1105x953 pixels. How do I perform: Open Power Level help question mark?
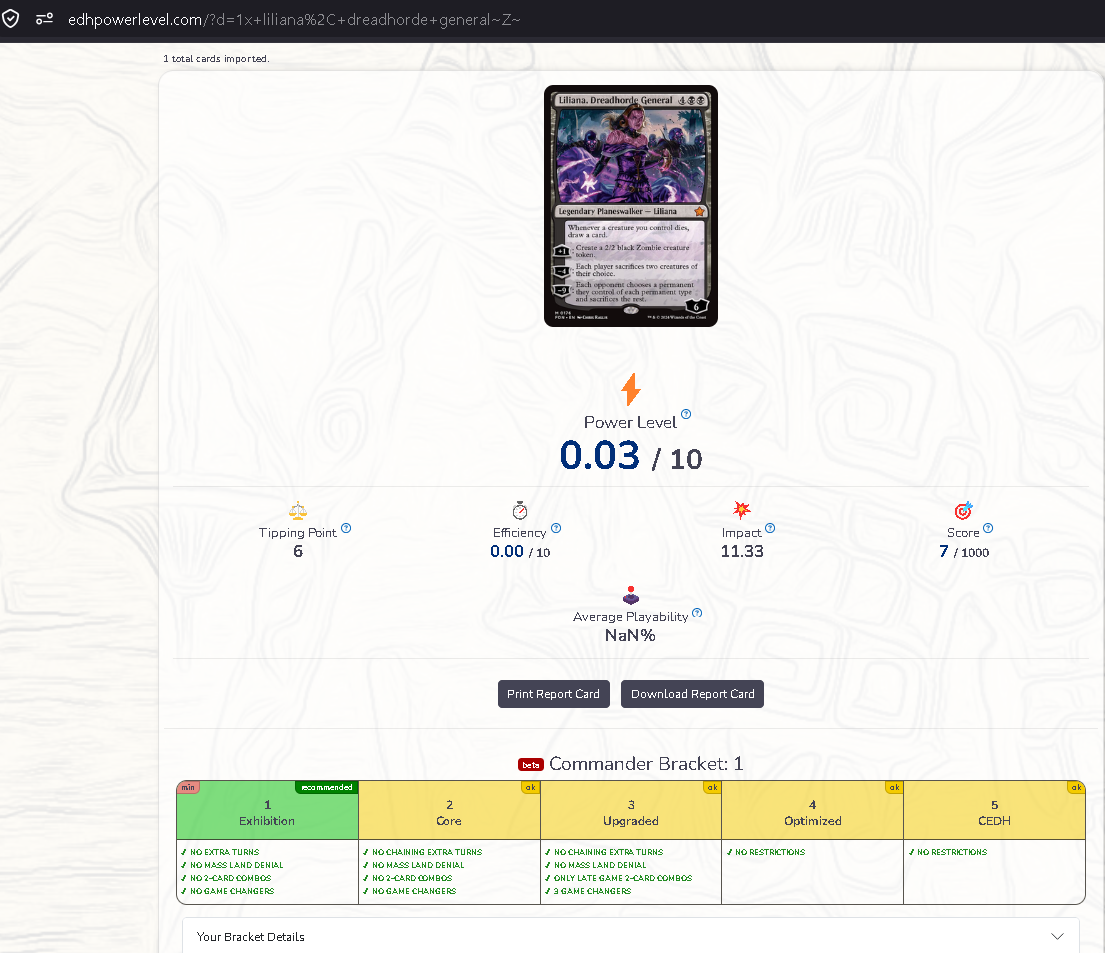[686, 414]
